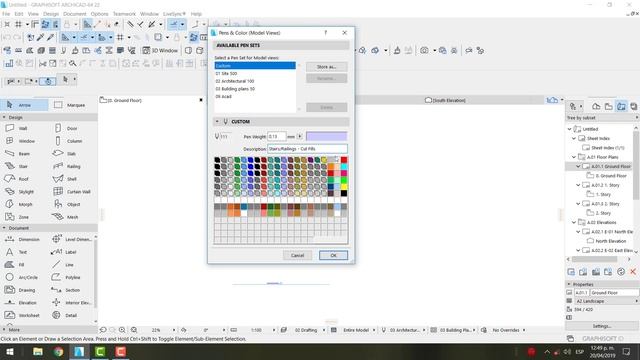
Task: Select the Zone tool
Action: coord(17,217)
